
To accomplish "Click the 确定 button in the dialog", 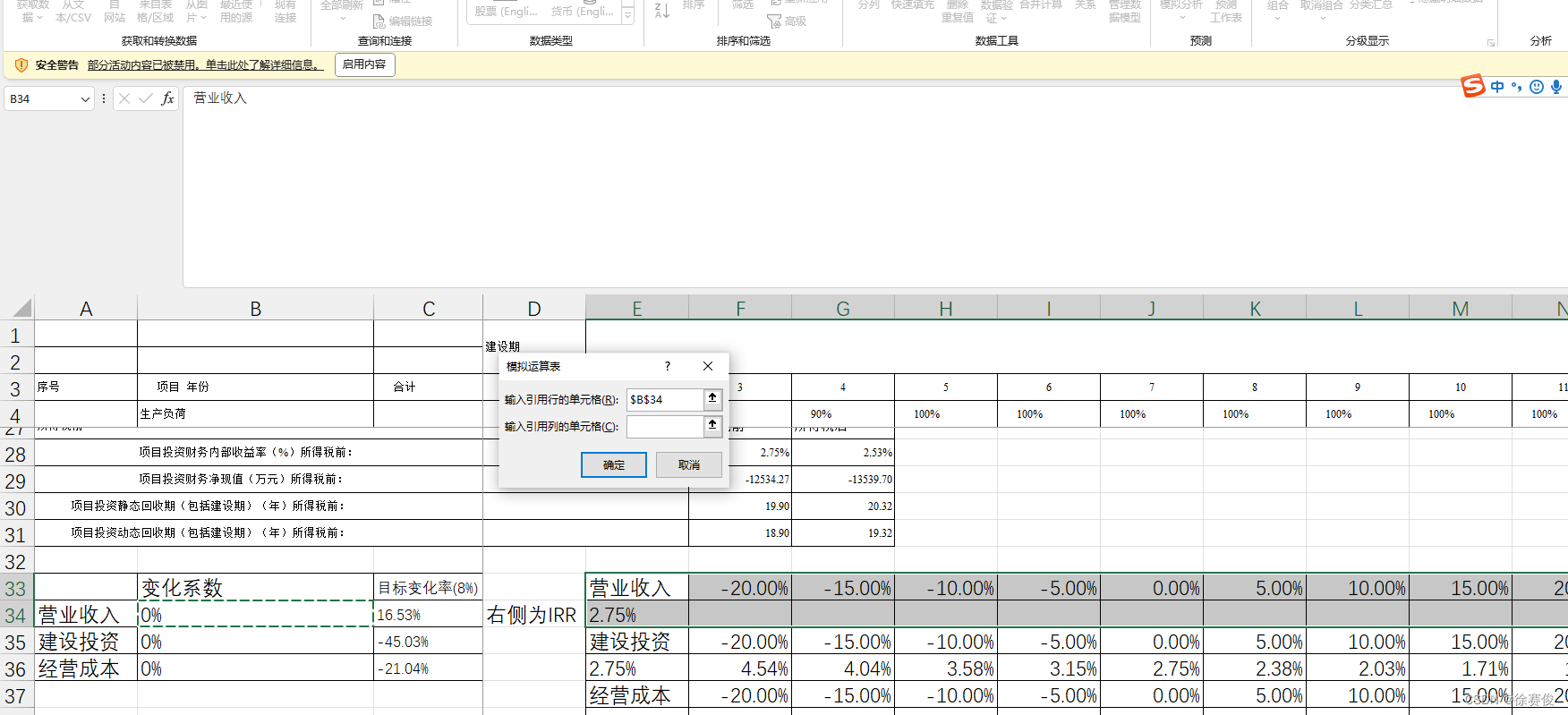I will 614,464.
